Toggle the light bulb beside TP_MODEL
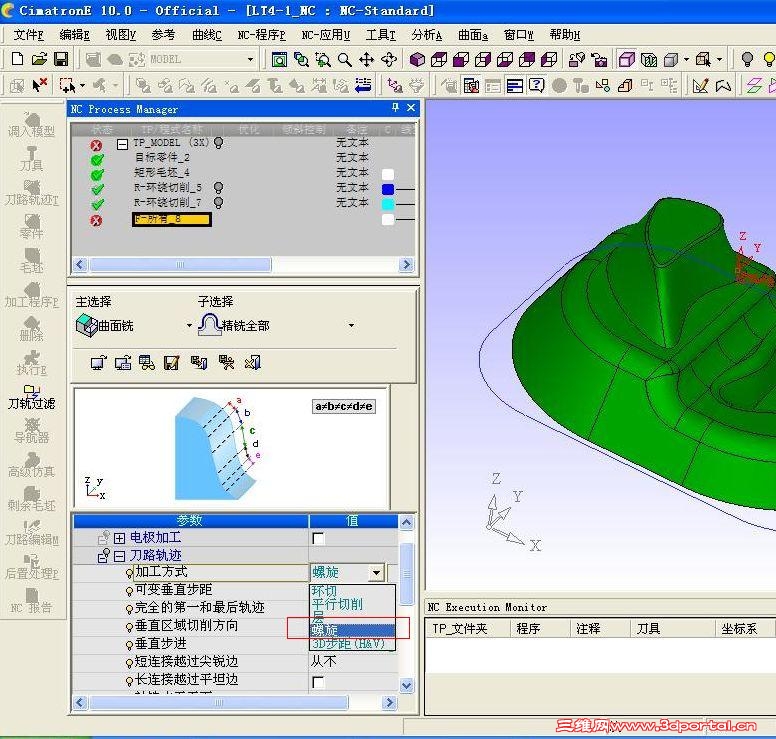 218,143
